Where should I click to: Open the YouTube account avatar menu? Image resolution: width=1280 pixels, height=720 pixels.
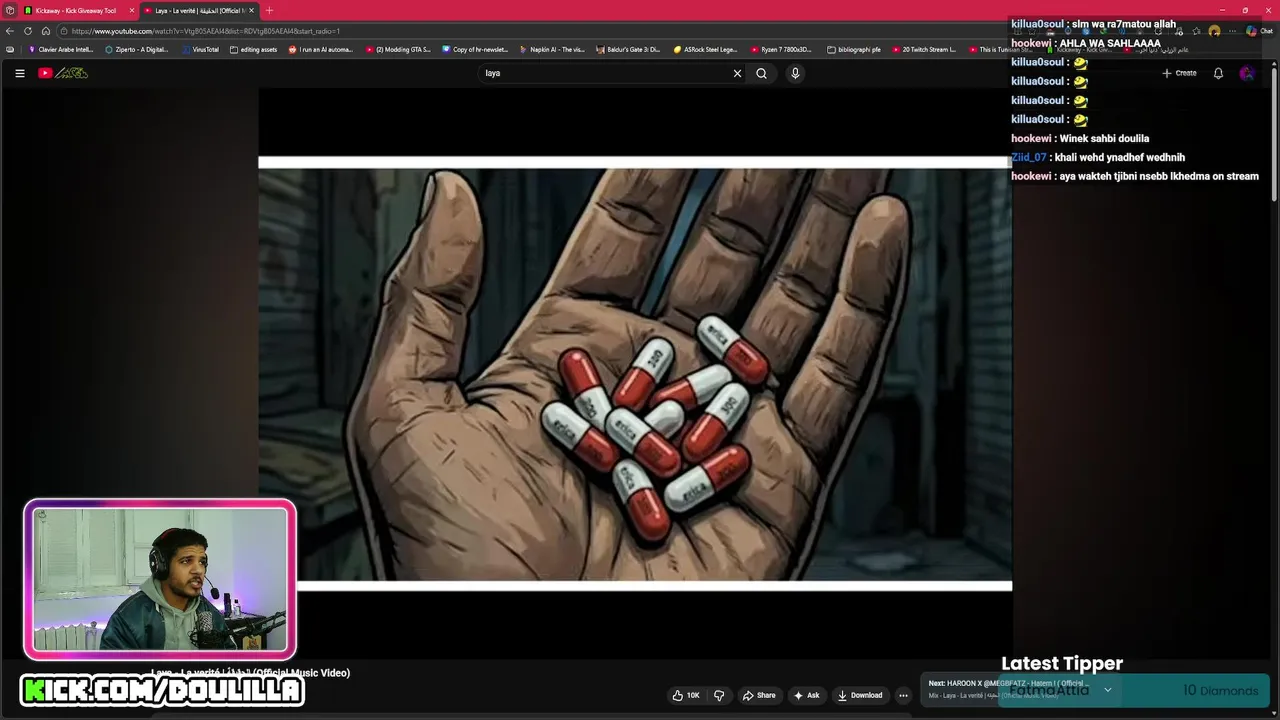[x=1246, y=73]
